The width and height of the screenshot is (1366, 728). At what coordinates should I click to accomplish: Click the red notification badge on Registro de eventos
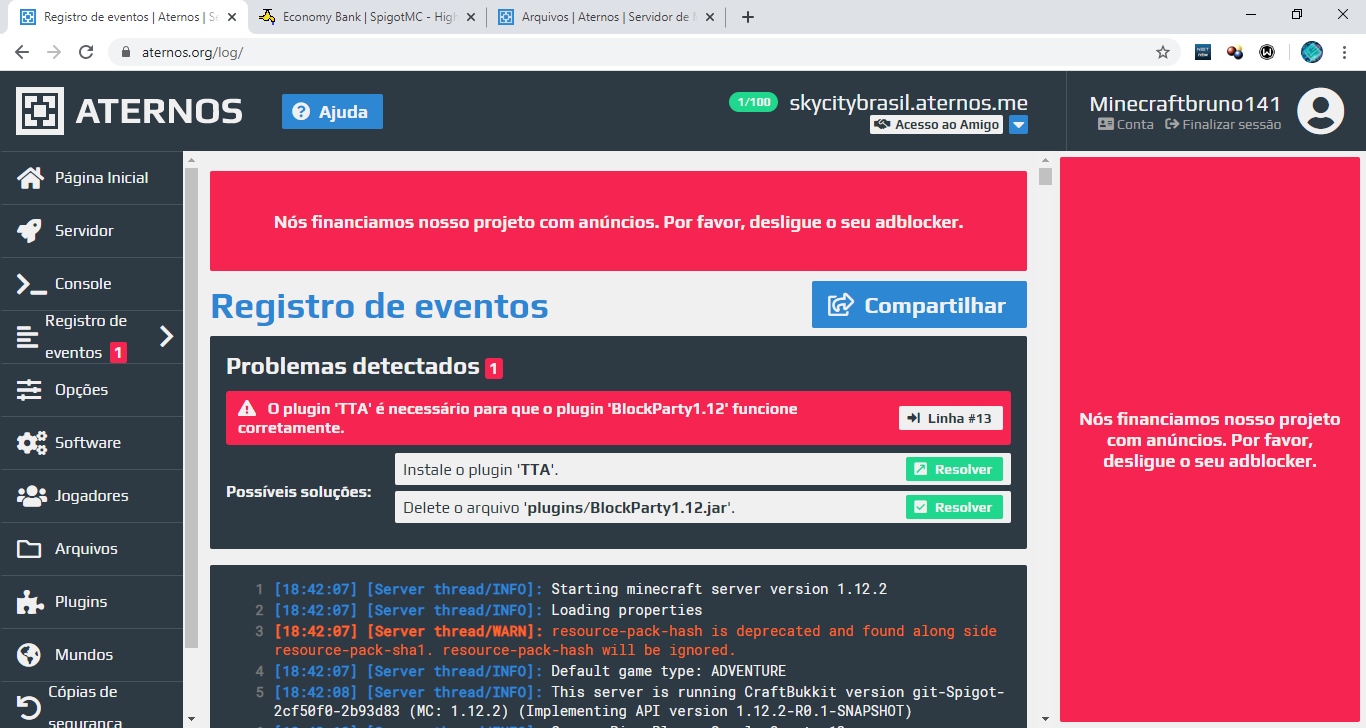[118, 352]
